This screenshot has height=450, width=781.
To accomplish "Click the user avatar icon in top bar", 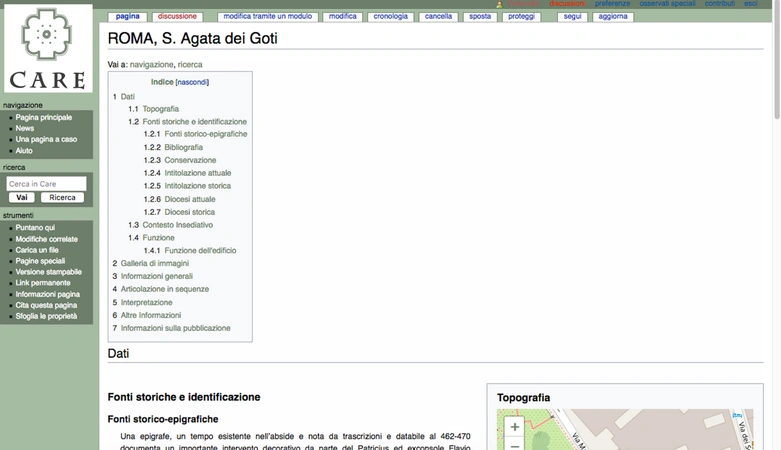I will [500, 4].
